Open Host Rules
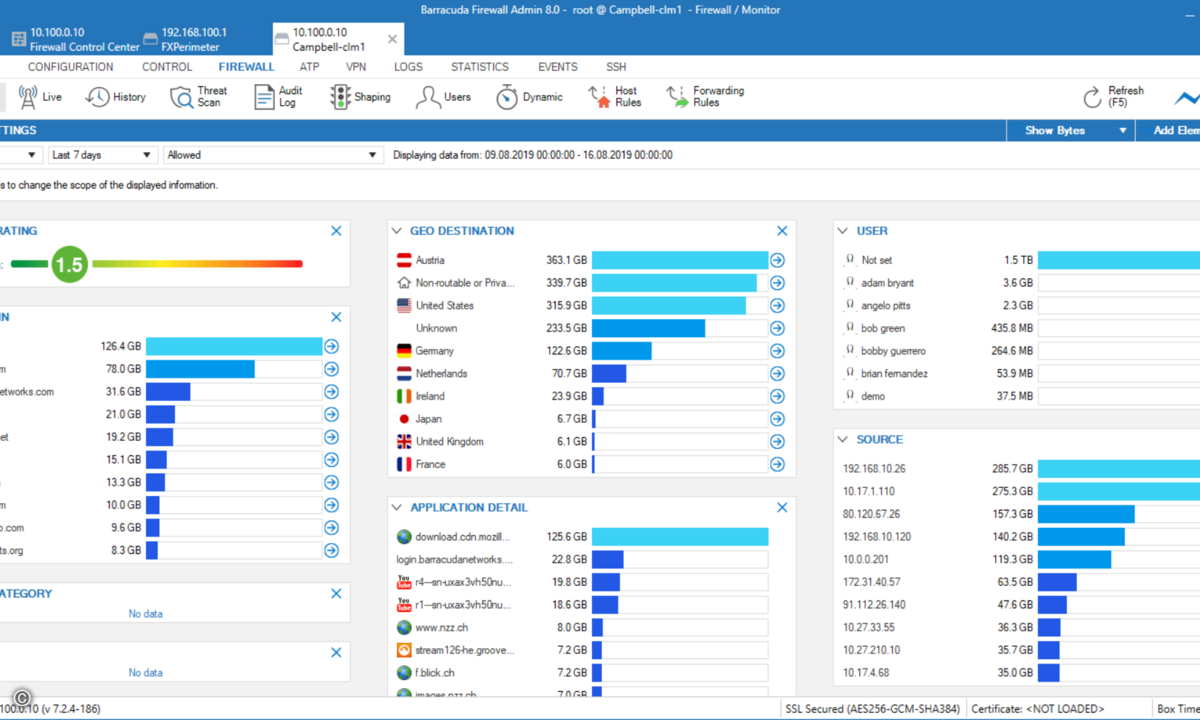 pos(615,97)
